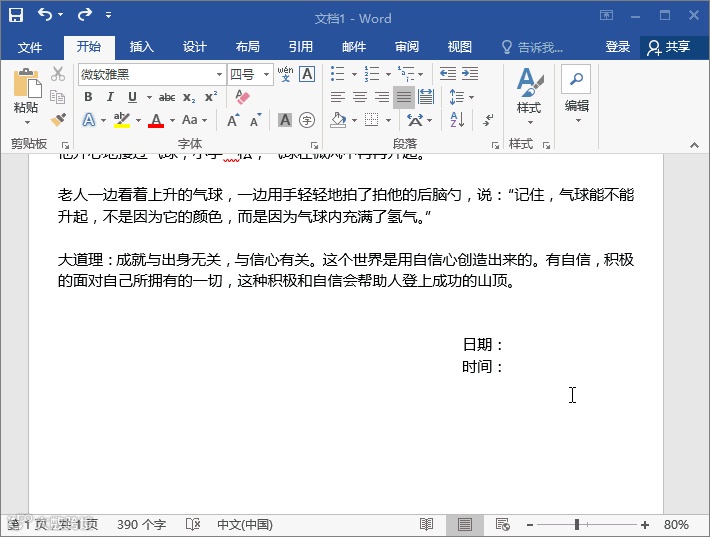
Task: Undo the last action
Action: click(x=45, y=14)
